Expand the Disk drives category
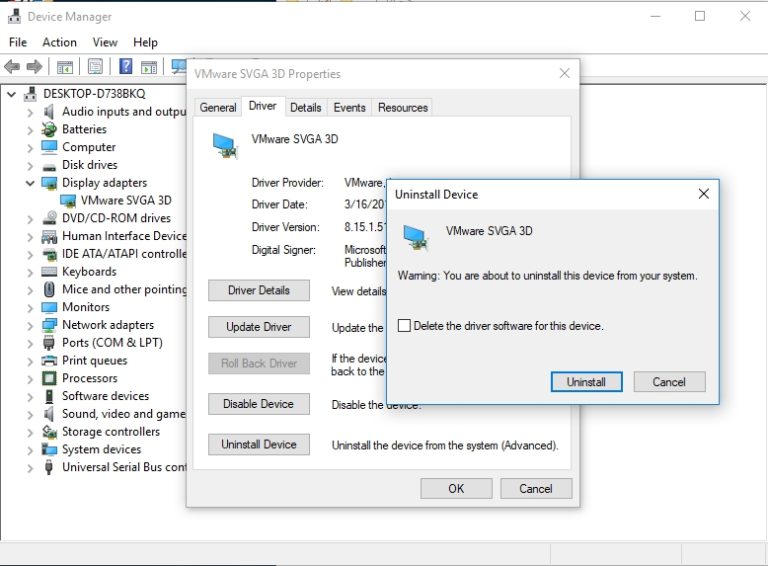This screenshot has width=768, height=566. coord(30,166)
